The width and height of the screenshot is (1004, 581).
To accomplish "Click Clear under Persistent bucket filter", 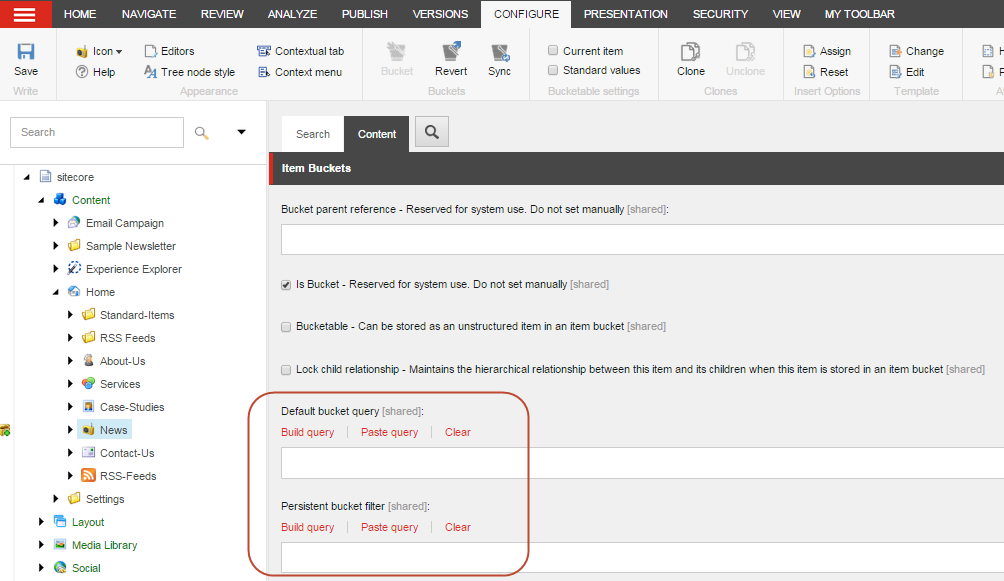I will pos(457,527).
